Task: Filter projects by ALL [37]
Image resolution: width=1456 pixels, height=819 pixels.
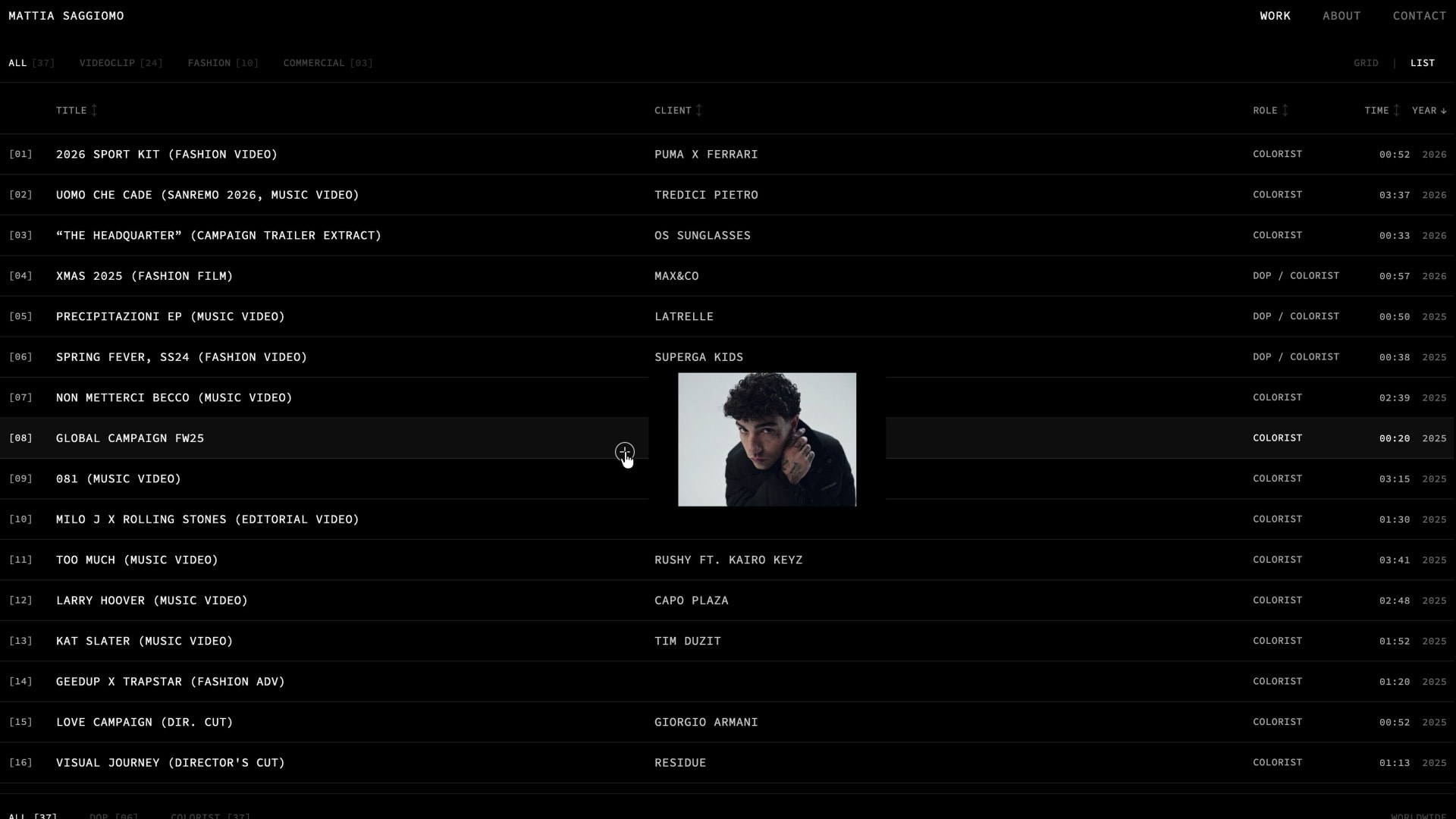Action: click(32, 63)
